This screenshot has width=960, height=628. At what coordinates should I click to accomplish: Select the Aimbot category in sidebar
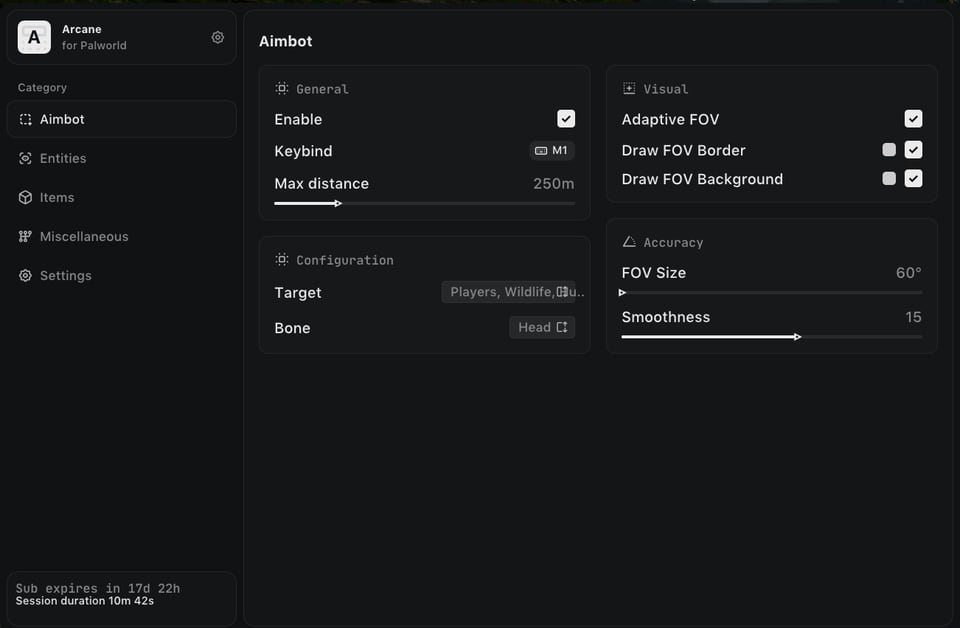pos(121,119)
